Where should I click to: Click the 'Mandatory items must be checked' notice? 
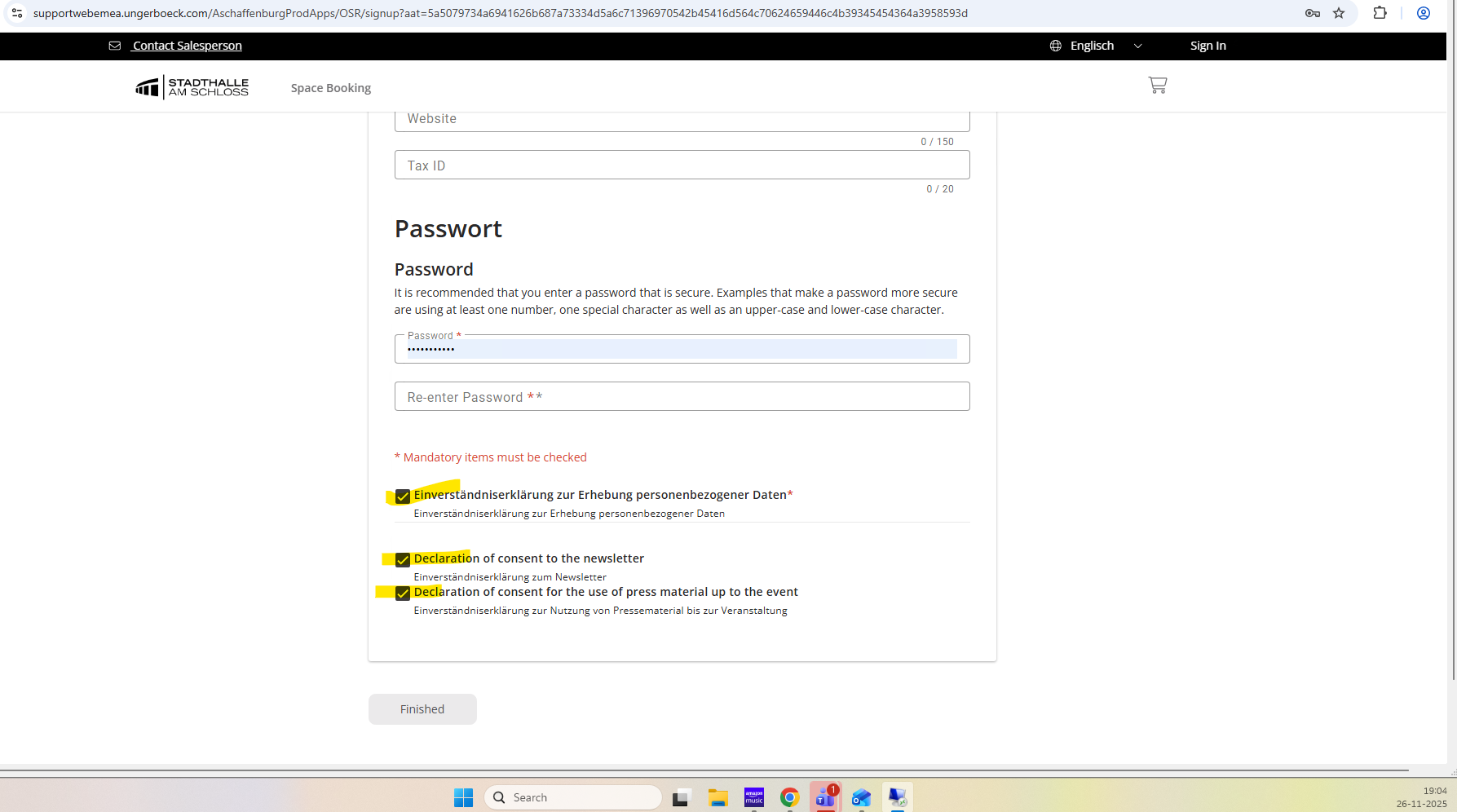(x=491, y=457)
